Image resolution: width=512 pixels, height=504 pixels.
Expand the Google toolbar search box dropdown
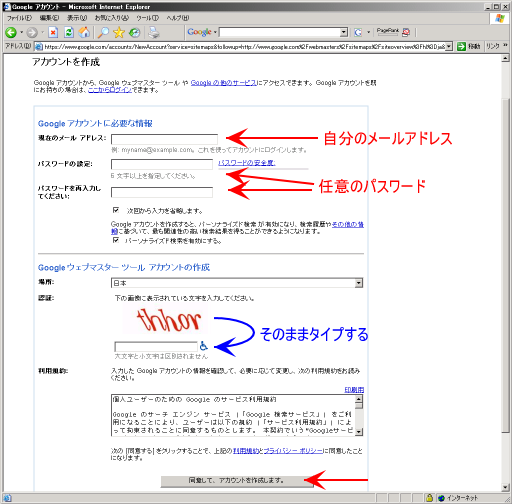[344, 32]
